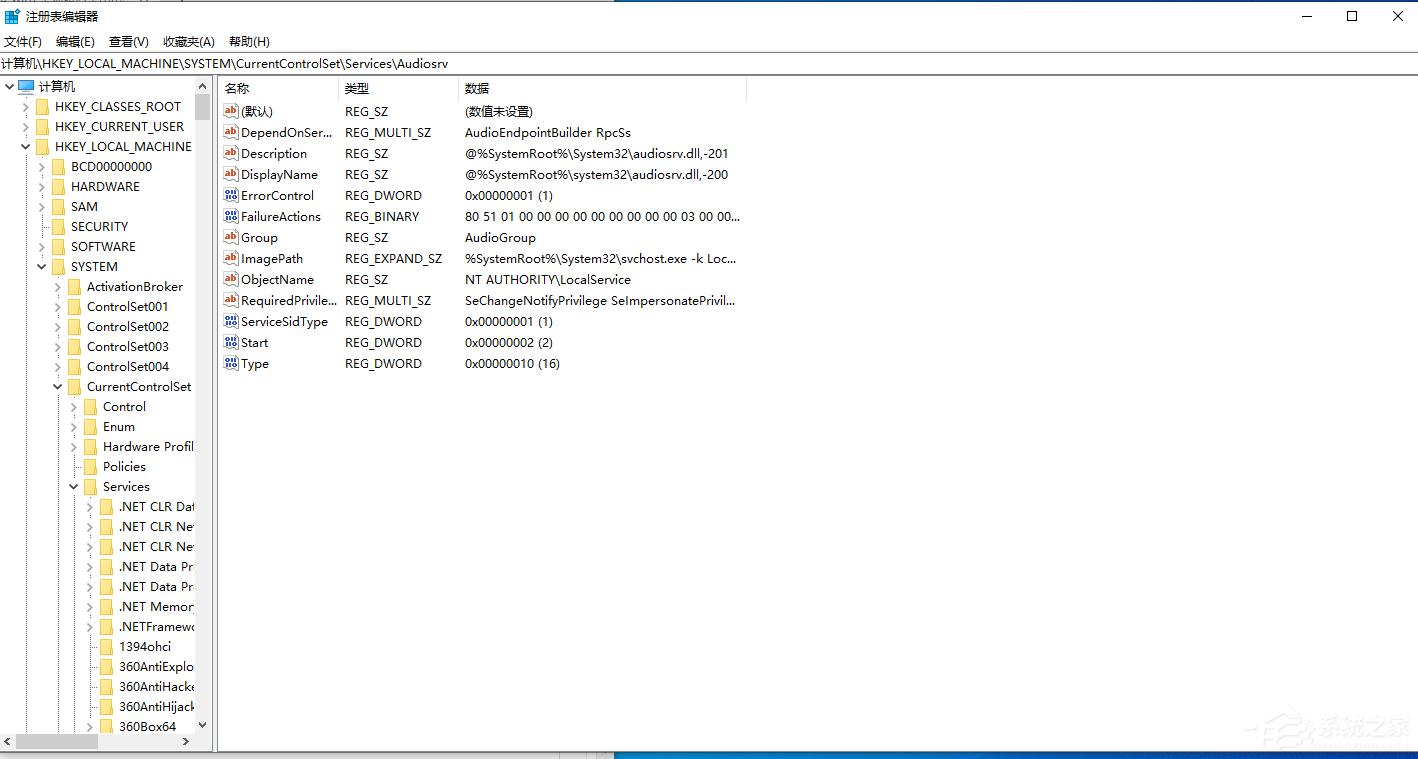Click the binary icon beside FailureActions
The width and height of the screenshot is (1418, 759).
coord(229,216)
